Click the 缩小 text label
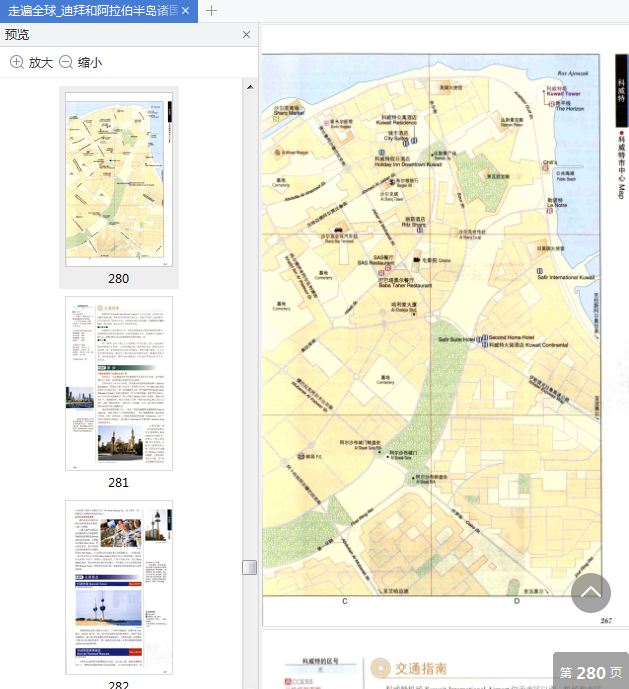The height and width of the screenshot is (689, 629). pos(90,62)
